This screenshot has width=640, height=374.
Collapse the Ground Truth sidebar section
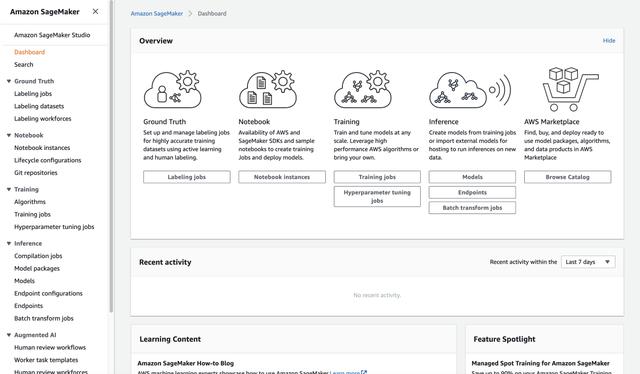tap(9, 81)
